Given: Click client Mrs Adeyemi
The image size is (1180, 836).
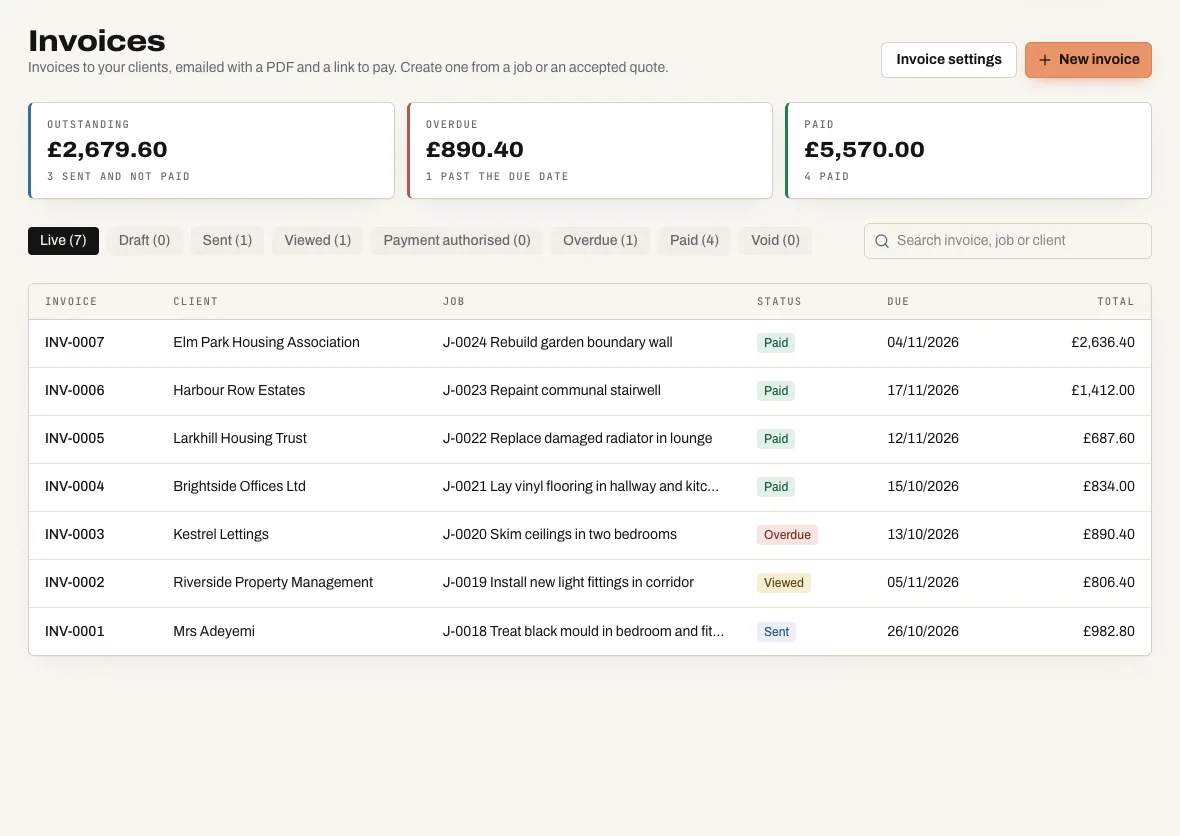Looking at the screenshot, I should point(214,631).
